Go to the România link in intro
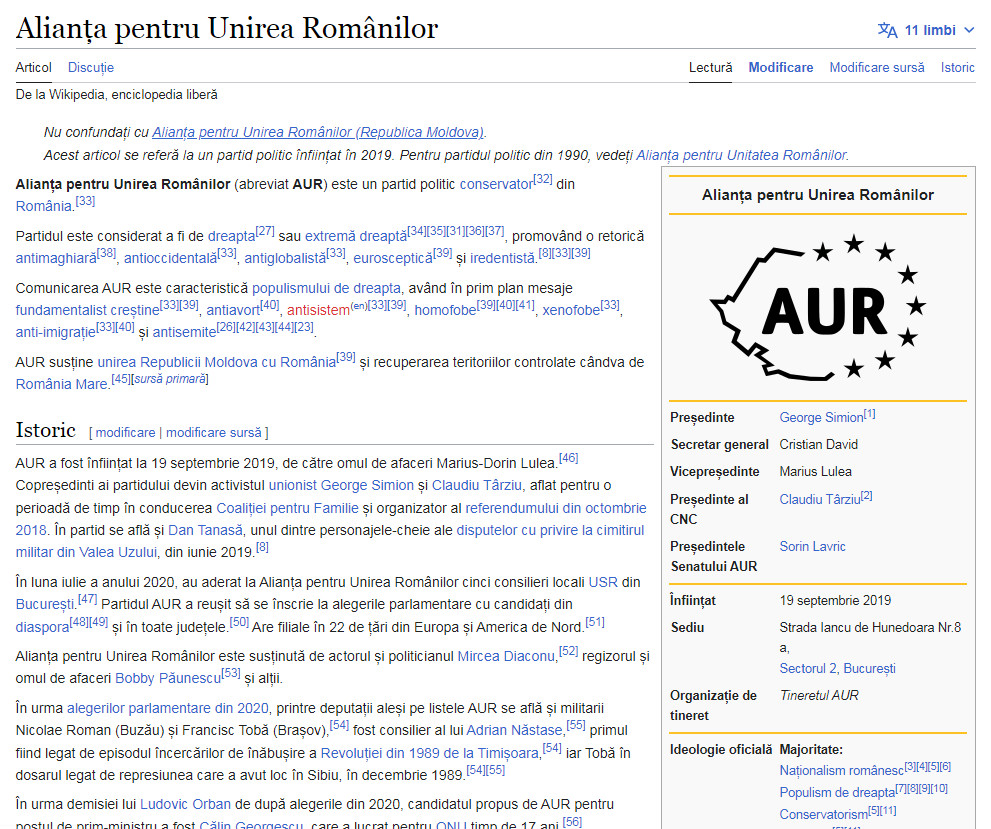This screenshot has width=991, height=829. tap(44, 207)
